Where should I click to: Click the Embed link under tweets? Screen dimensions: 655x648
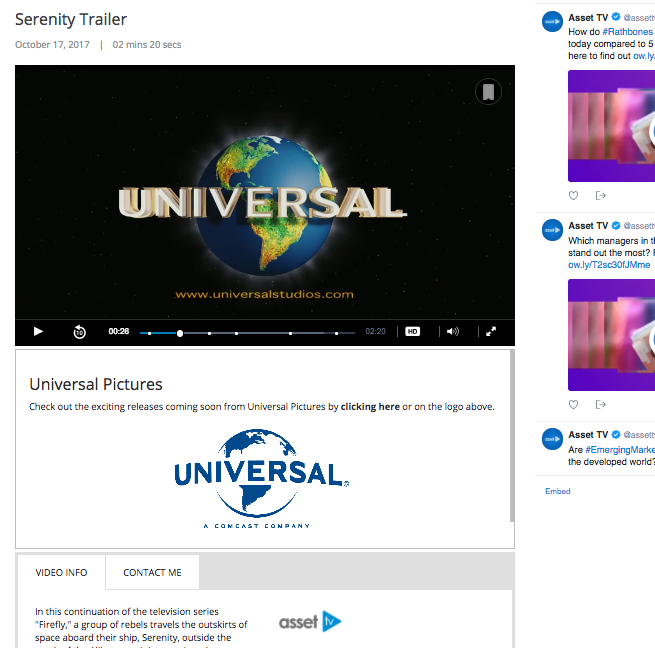(x=558, y=491)
